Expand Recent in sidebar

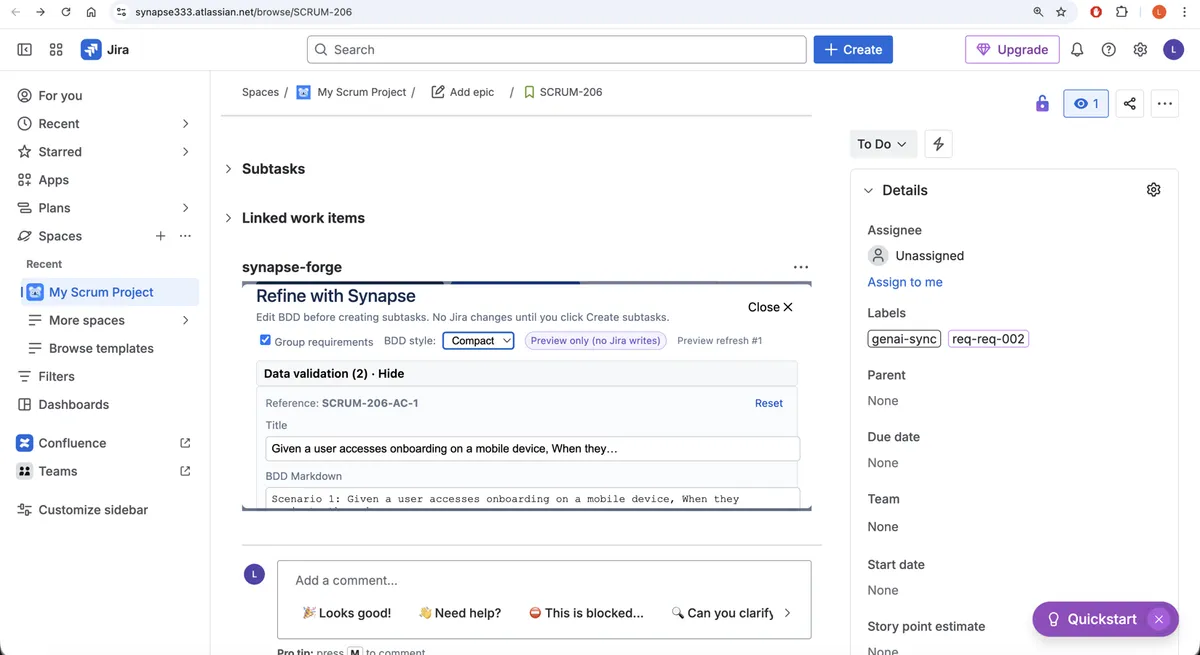coord(185,124)
